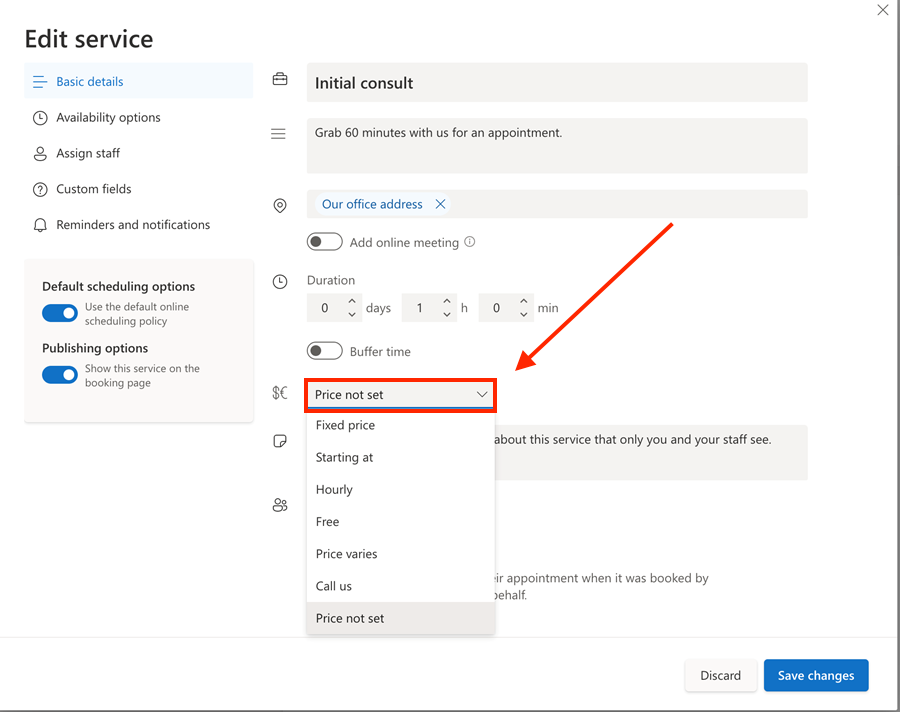Click the hours duration input

point(421,308)
